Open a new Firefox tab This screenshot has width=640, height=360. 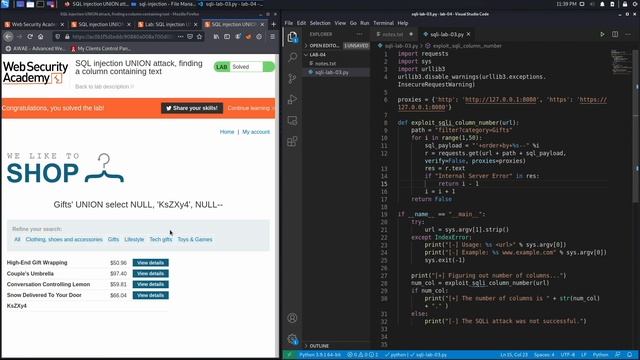[273, 24]
